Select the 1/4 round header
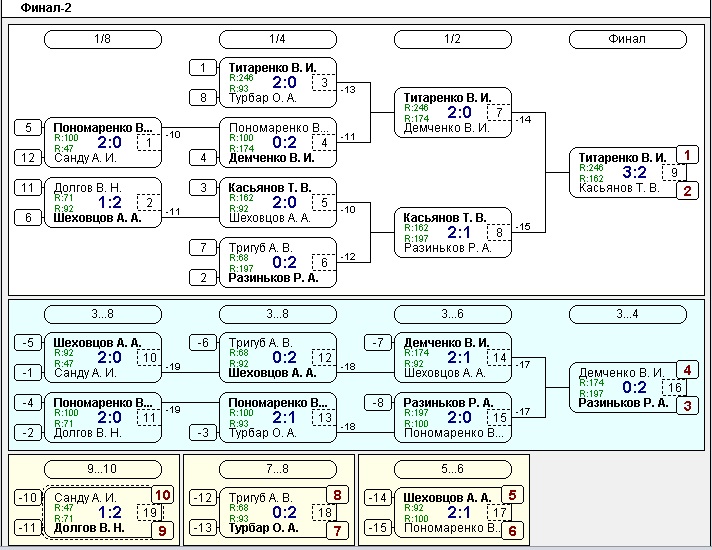712x550 pixels. (277, 39)
